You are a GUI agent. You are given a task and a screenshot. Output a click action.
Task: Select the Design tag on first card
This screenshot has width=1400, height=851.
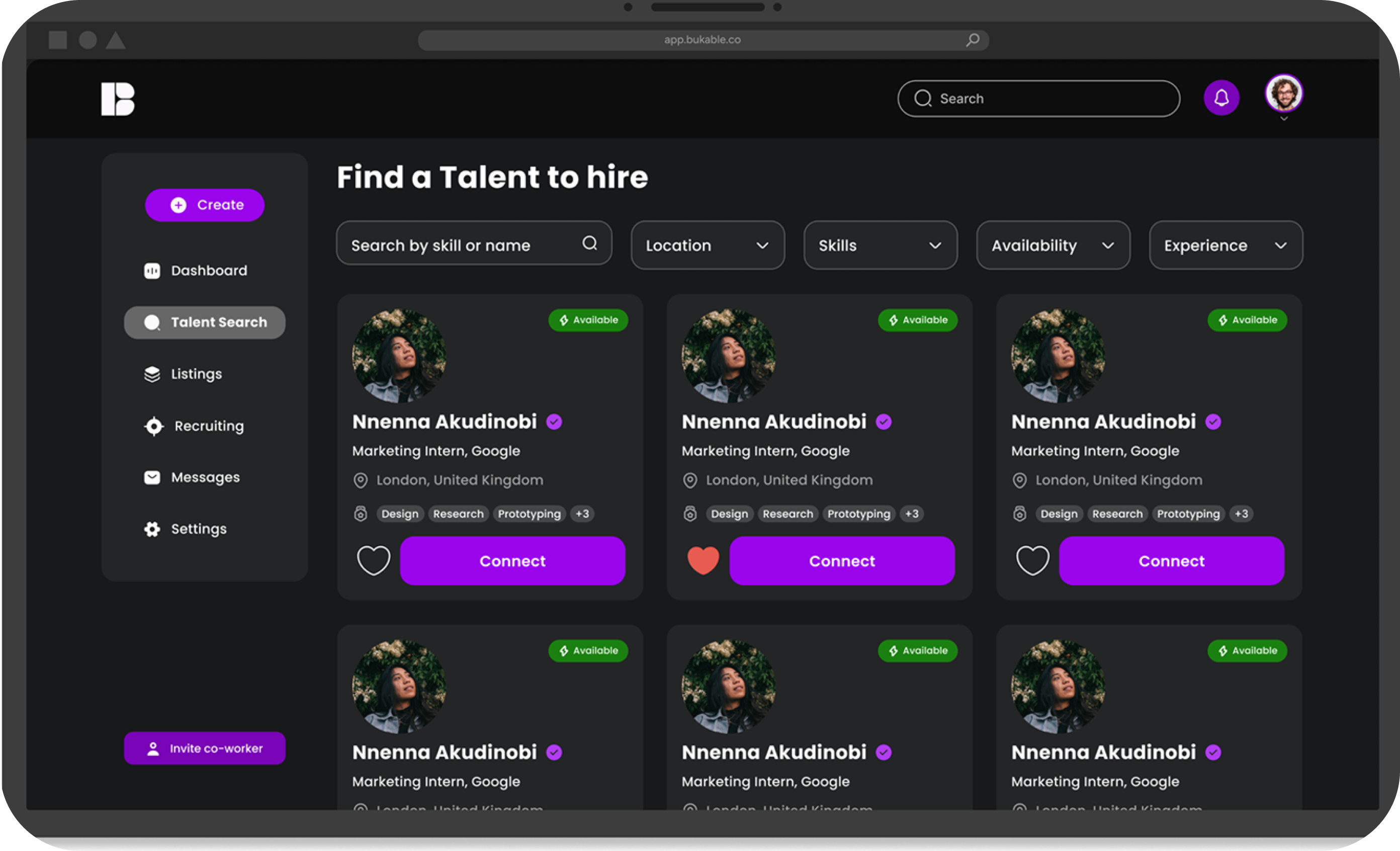[x=400, y=514]
